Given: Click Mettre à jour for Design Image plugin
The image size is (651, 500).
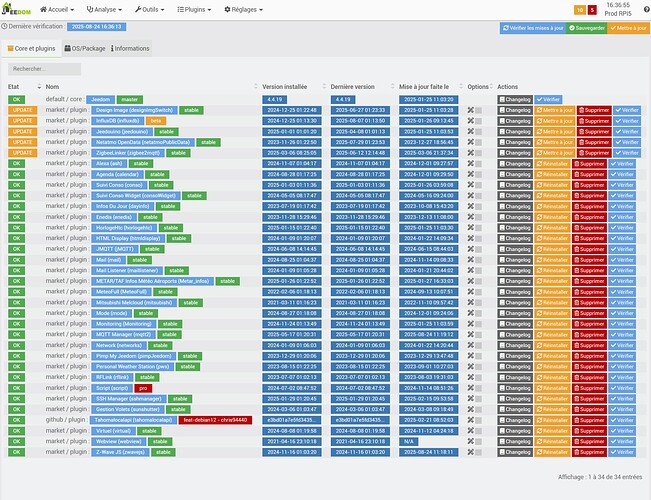Looking at the screenshot, I should click(555, 110).
